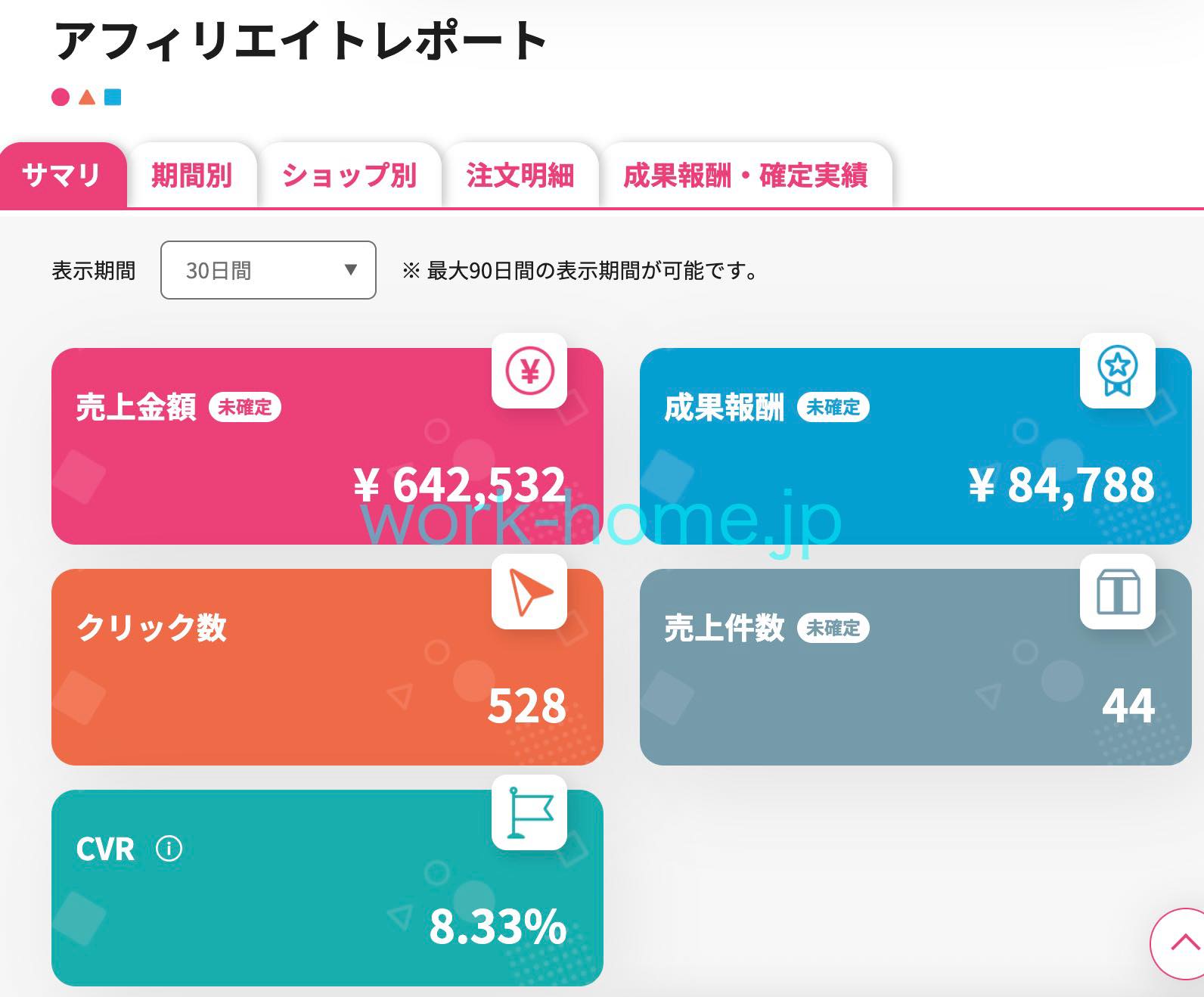The width and height of the screenshot is (1204, 997).
Task: Click the award ribbon icon on reward card
Action: click(1117, 371)
